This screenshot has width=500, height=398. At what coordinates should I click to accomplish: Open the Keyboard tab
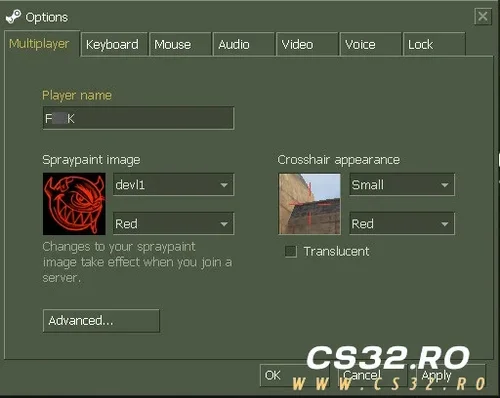coord(114,44)
